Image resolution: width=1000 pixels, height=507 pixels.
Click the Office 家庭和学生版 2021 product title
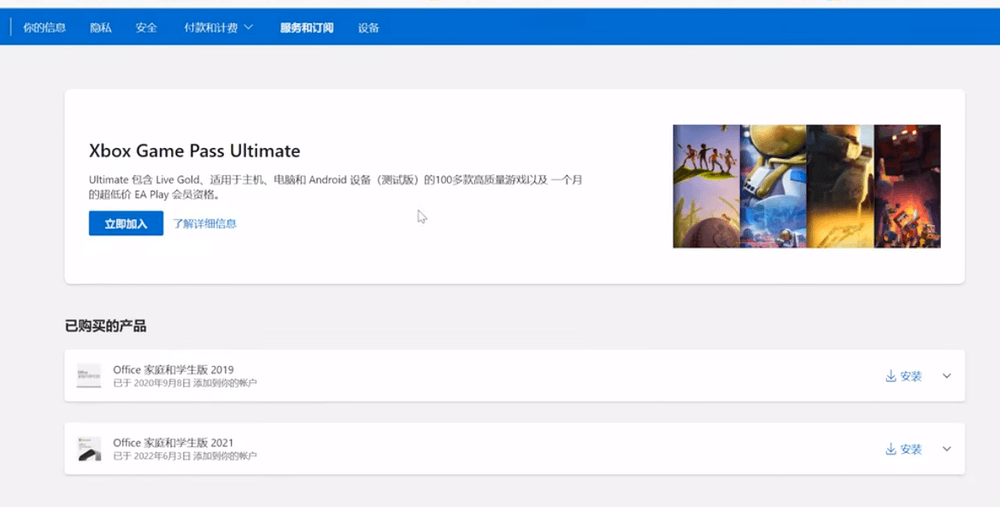pyautogui.click(x=173, y=443)
